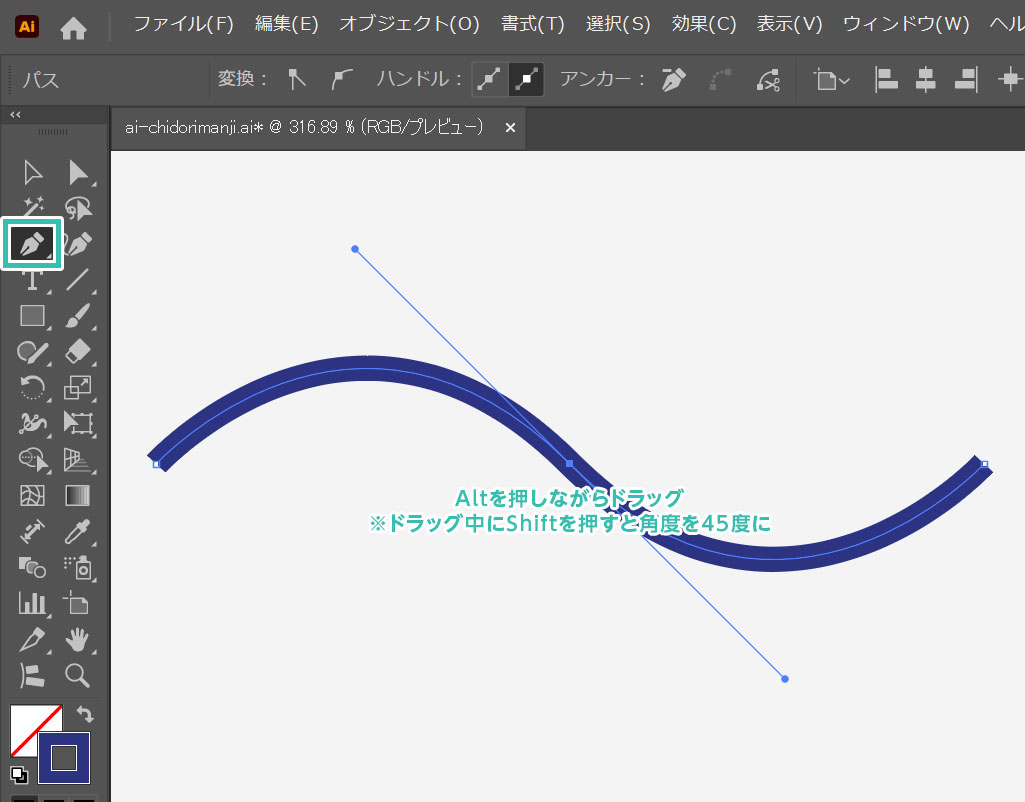
Task: Toggle show handles for multiple anchors
Action: [x=489, y=80]
